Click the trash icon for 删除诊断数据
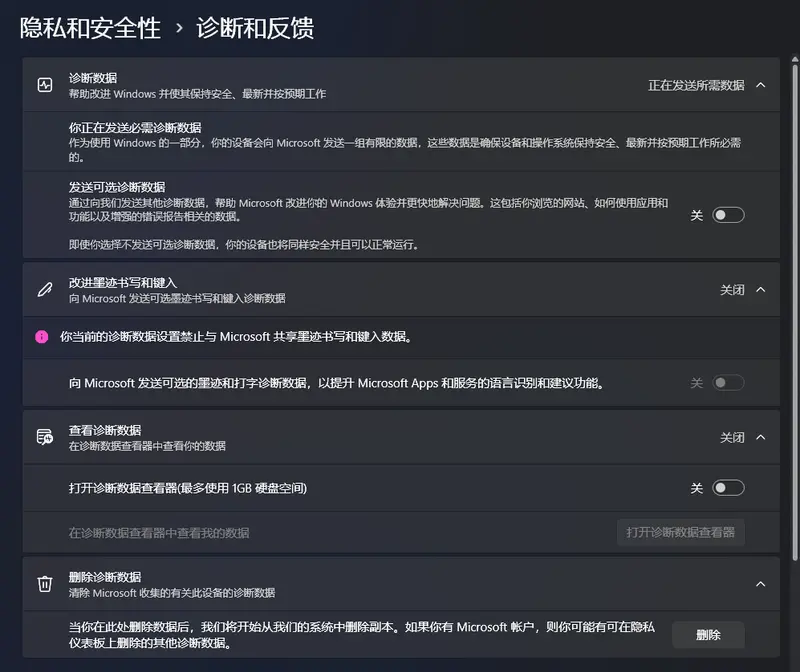Viewport: 800px width, 672px height. [44, 584]
